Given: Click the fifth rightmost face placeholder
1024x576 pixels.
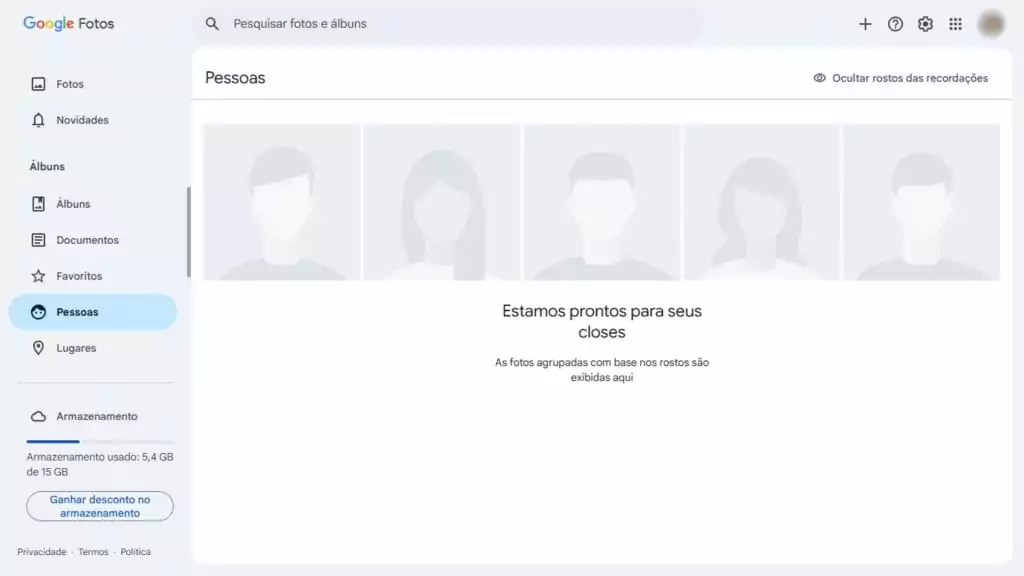Looking at the screenshot, I should (921, 202).
